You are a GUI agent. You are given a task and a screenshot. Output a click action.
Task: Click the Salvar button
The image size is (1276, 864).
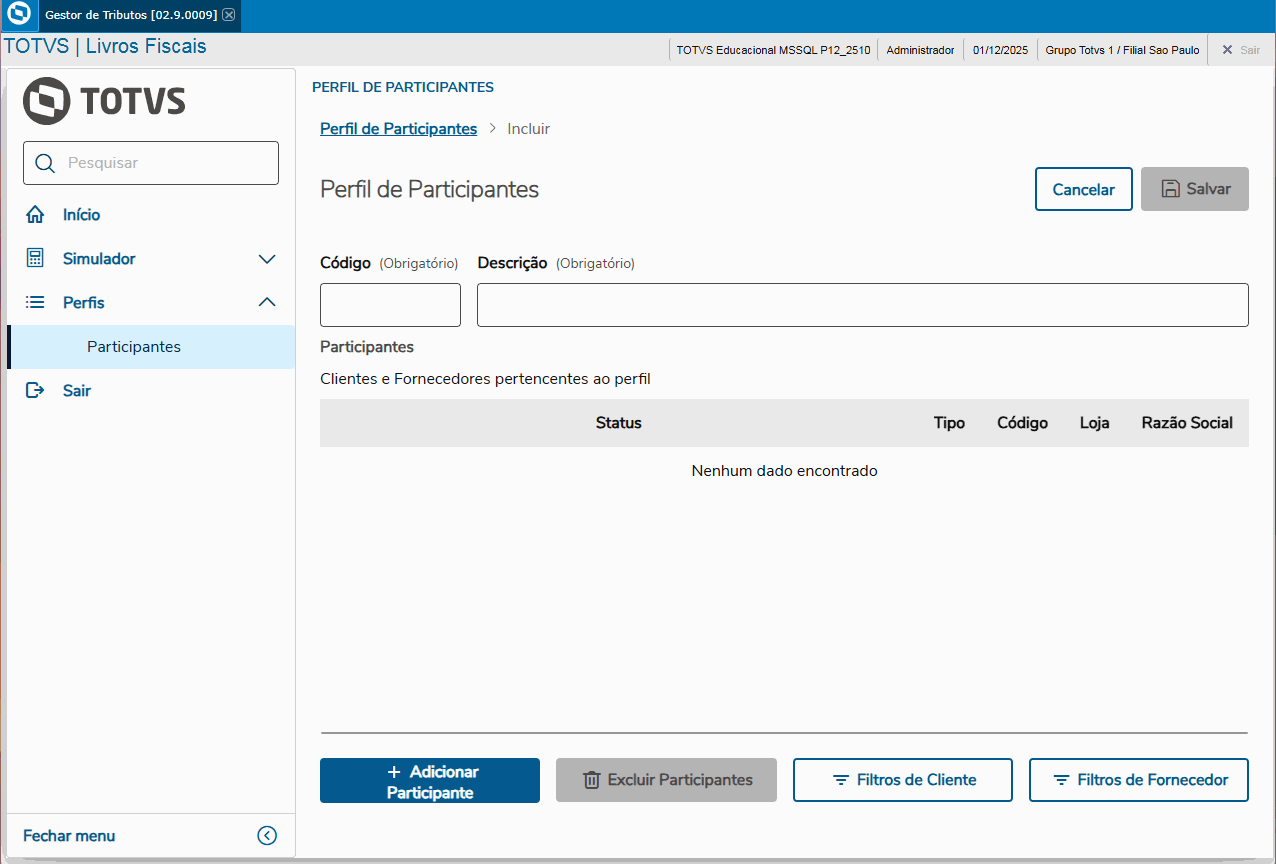pyautogui.click(x=1195, y=189)
